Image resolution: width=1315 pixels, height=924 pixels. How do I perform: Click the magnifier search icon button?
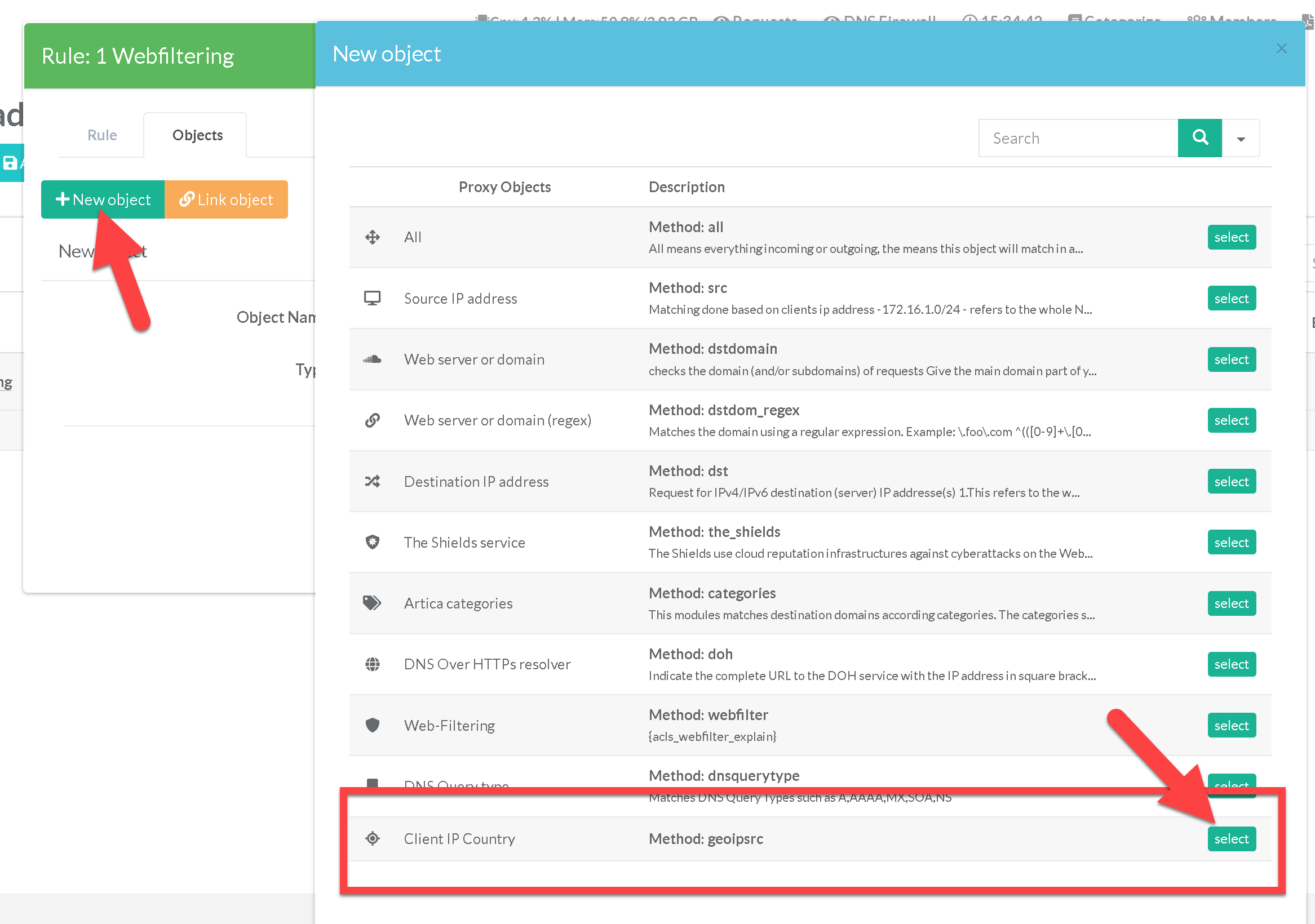[1199, 138]
